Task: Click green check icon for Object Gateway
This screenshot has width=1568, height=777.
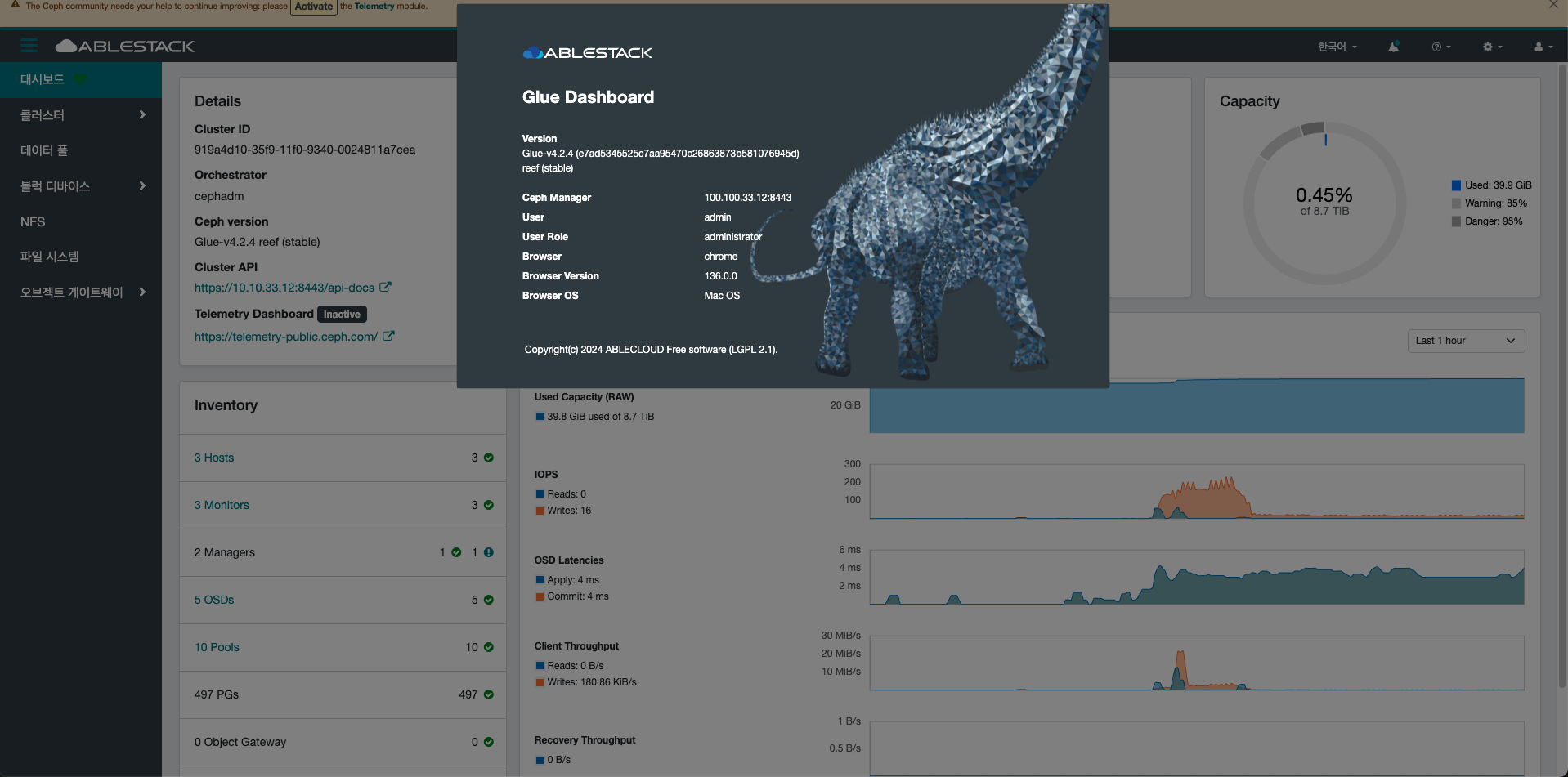Action: [489, 742]
